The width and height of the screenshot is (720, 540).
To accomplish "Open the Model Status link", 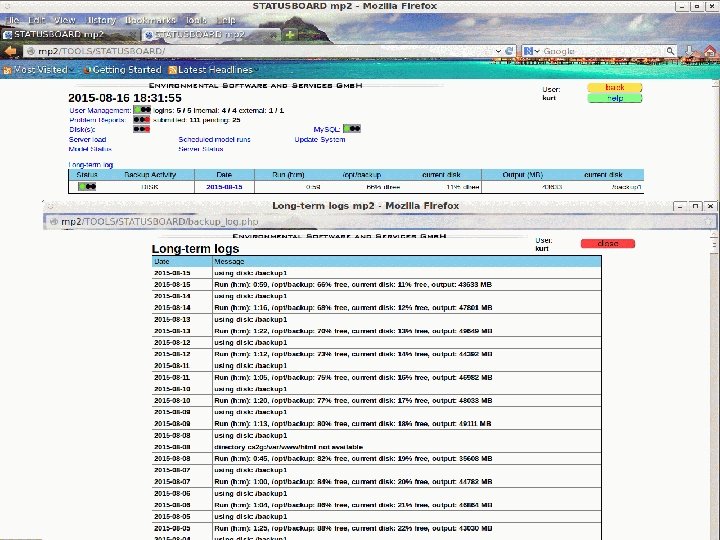I will [90, 149].
